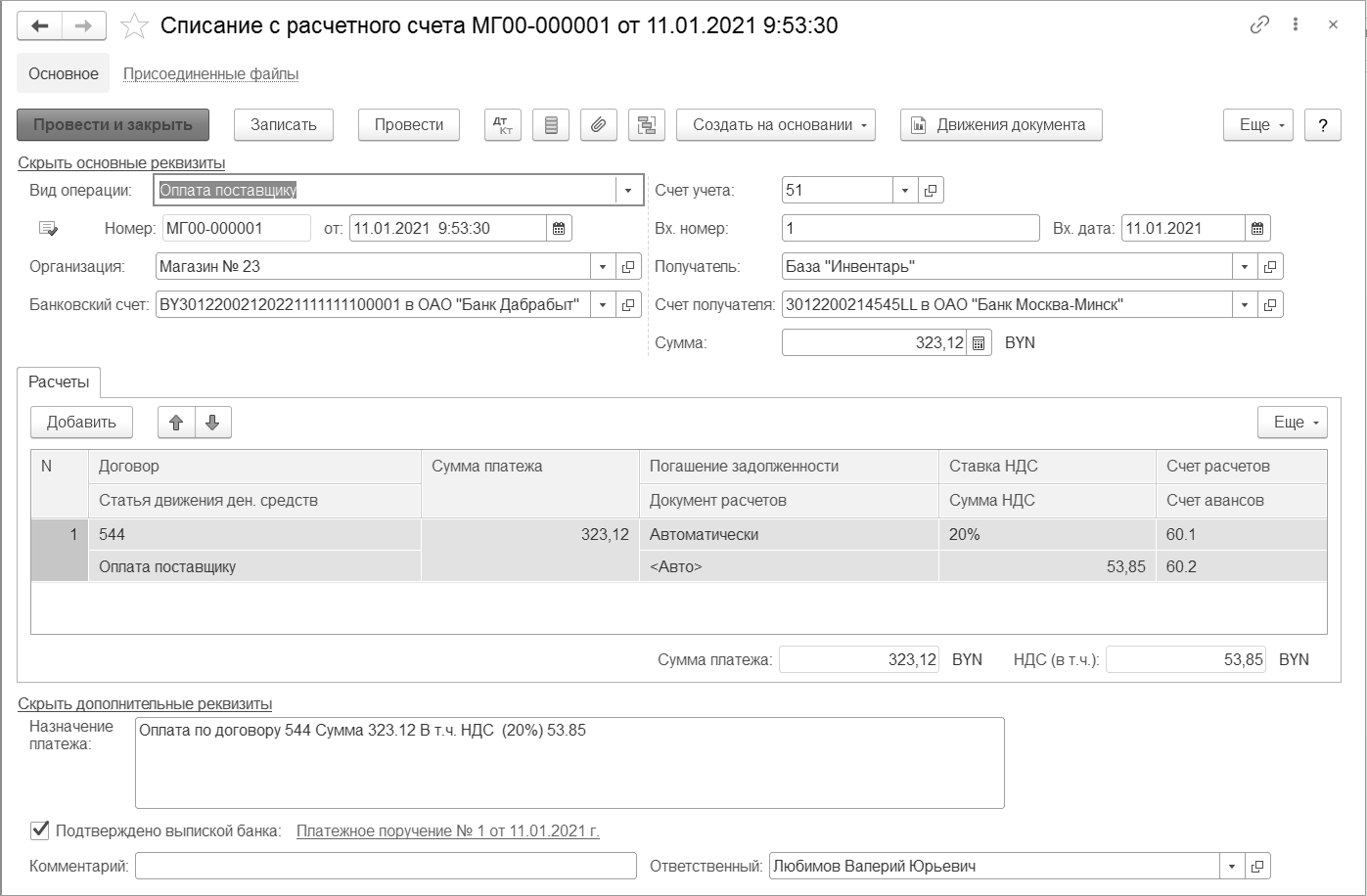Open Еще menu in Расчеты table
The width and height of the screenshot is (1367, 896).
[1293, 423]
